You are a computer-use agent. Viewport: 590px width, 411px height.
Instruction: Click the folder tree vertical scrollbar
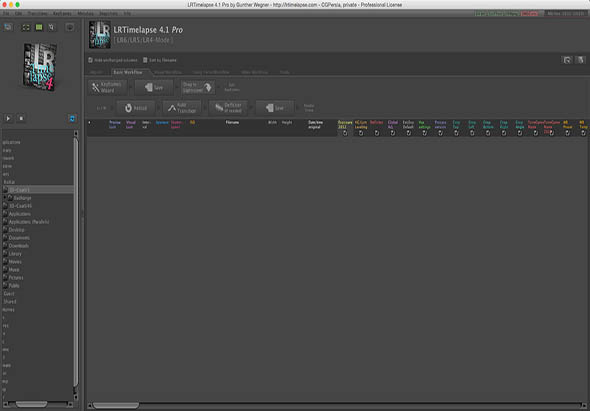point(76,262)
